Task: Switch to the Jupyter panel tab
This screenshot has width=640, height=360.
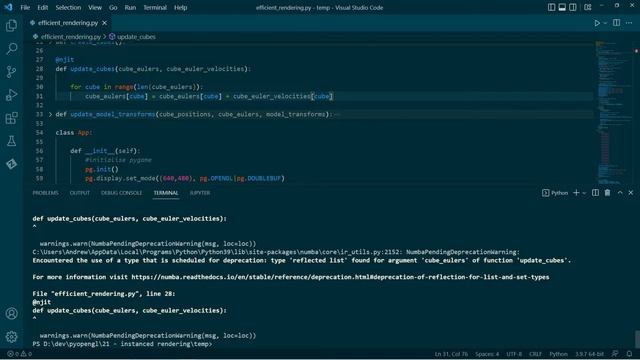Action: 200,193
